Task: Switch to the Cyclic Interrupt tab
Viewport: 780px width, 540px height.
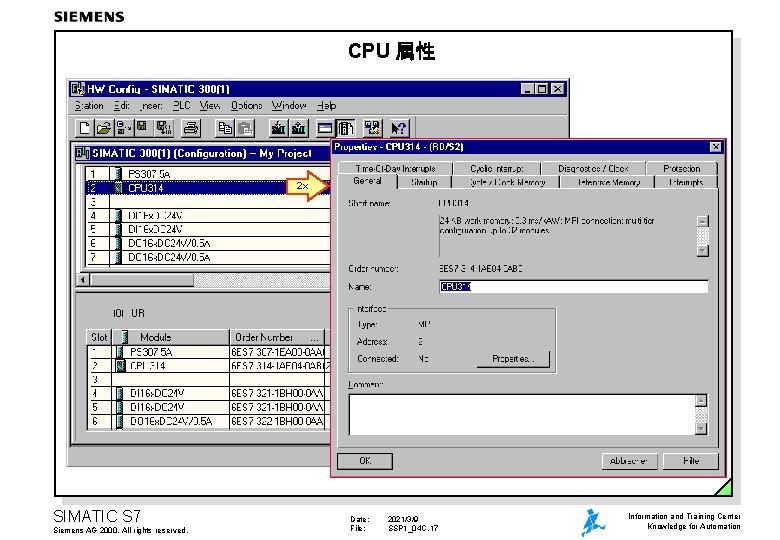Action: (497, 169)
